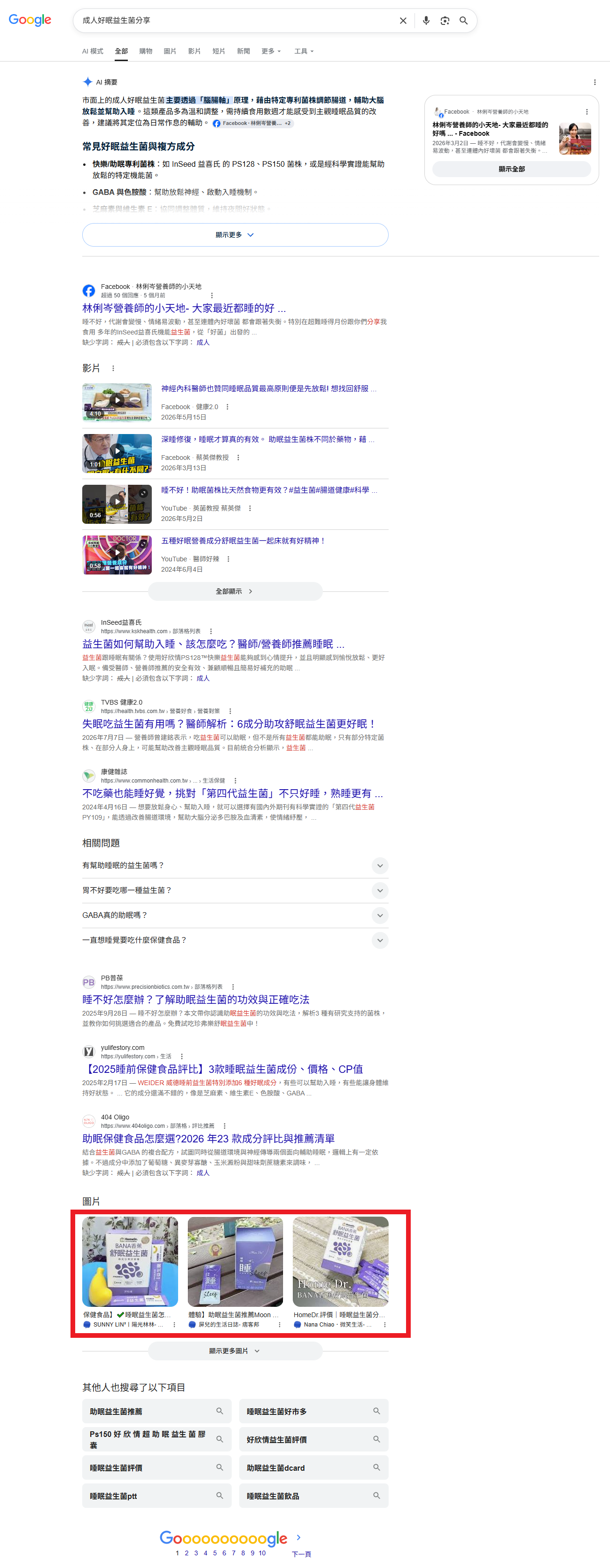Viewport: 610px width, 1568px height.
Task: Click 顯示全部 on the source card
Action: pos(511,169)
